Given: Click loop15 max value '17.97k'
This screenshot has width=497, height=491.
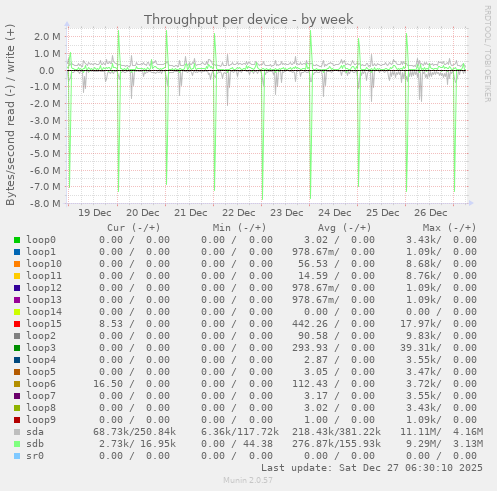Looking at the screenshot, I should (x=420, y=324).
